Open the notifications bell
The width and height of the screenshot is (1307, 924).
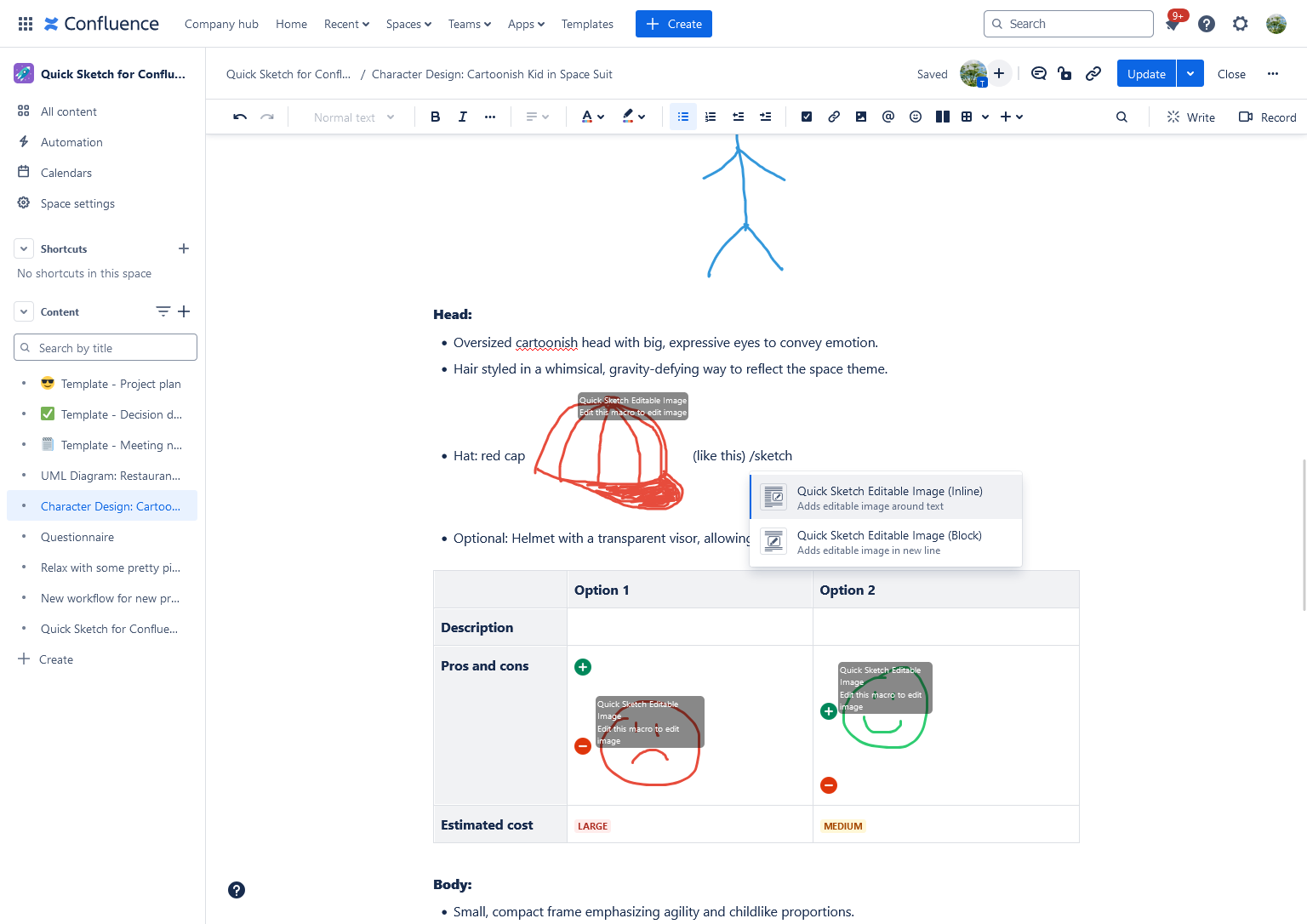1172,24
